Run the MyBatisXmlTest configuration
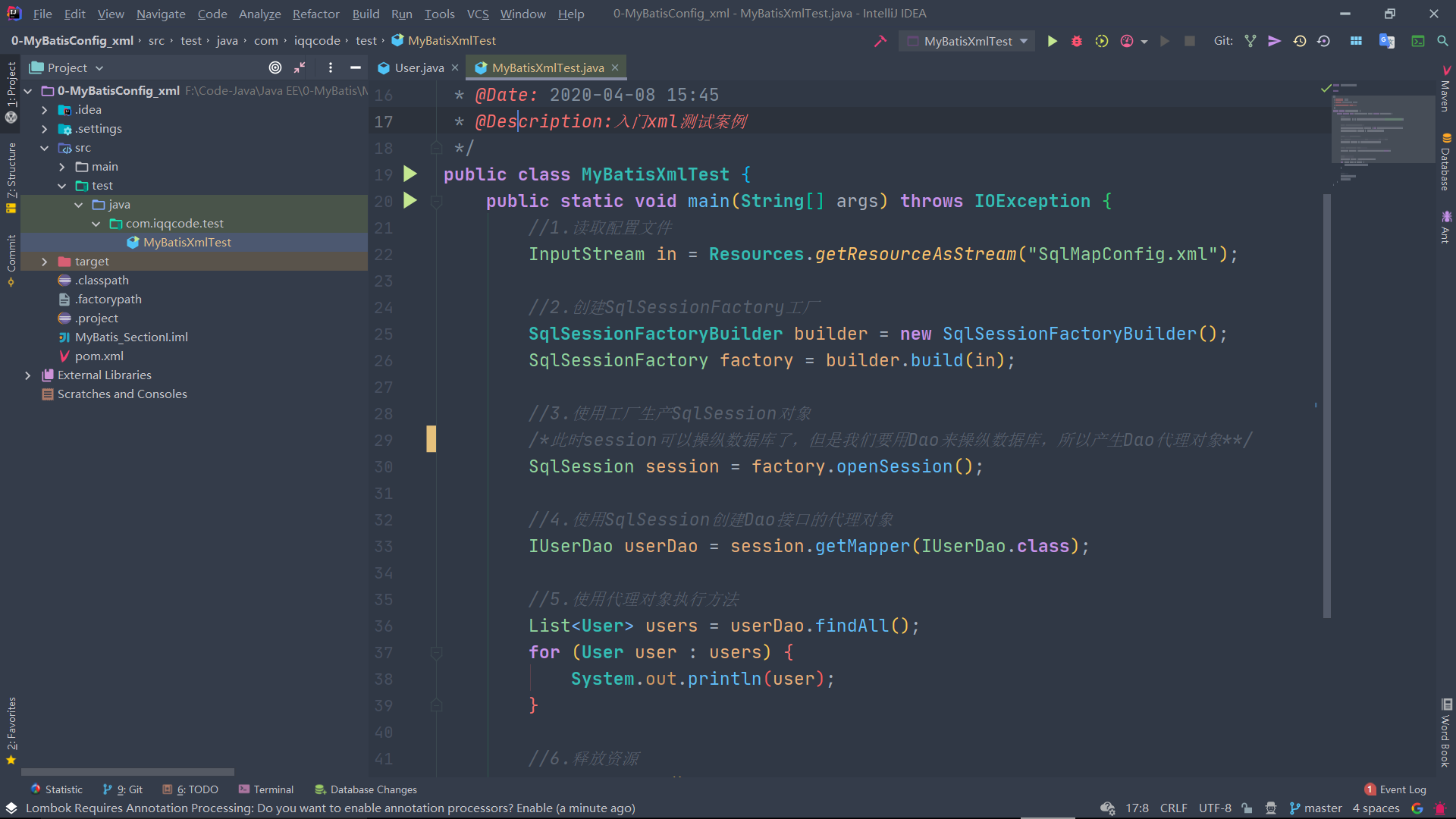Image resolution: width=1456 pixels, height=819 pixels. pyautogui.click(x=1052, y=41)
